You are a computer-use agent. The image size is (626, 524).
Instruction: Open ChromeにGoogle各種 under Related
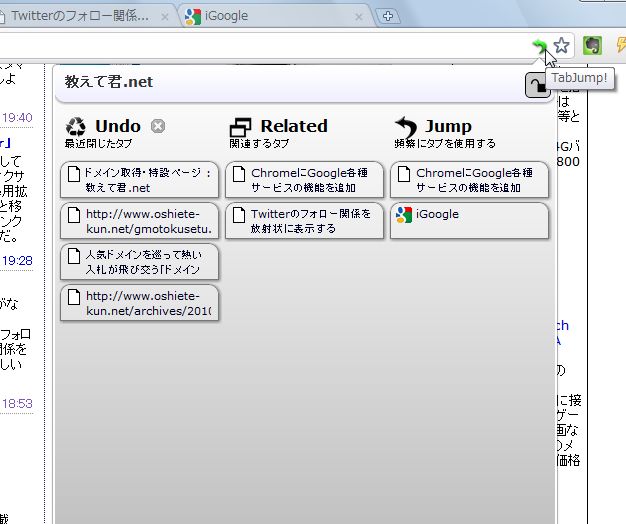pos(304,180)
